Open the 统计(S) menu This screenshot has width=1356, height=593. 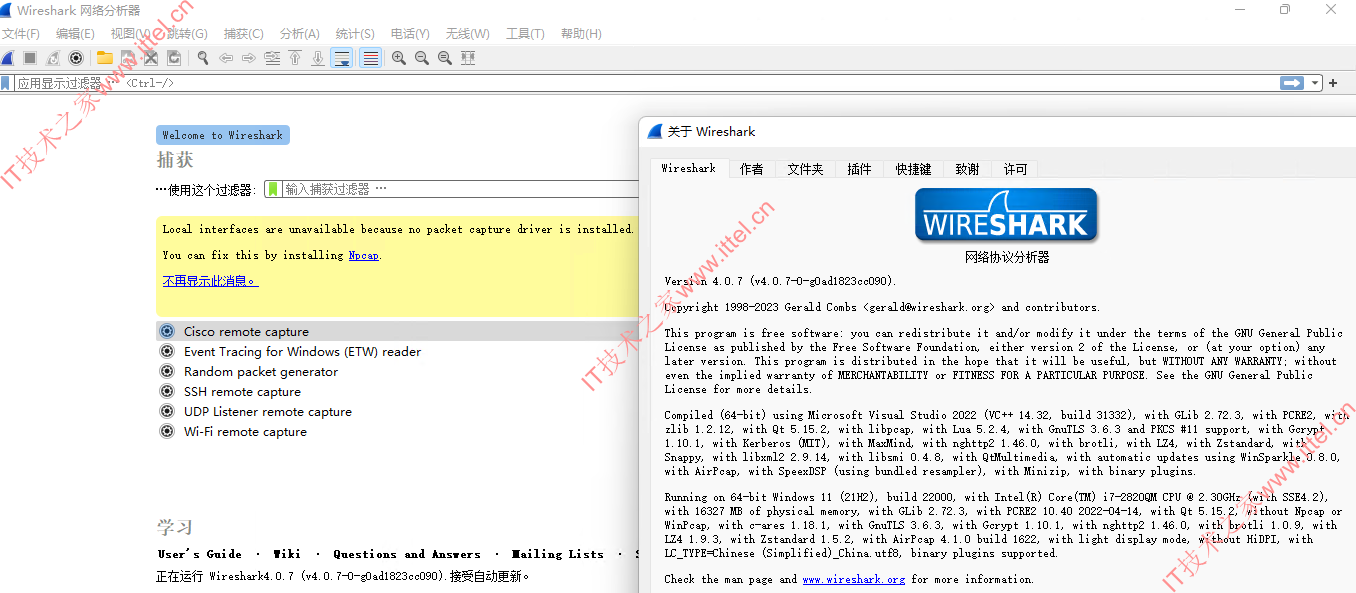[355, 34]
